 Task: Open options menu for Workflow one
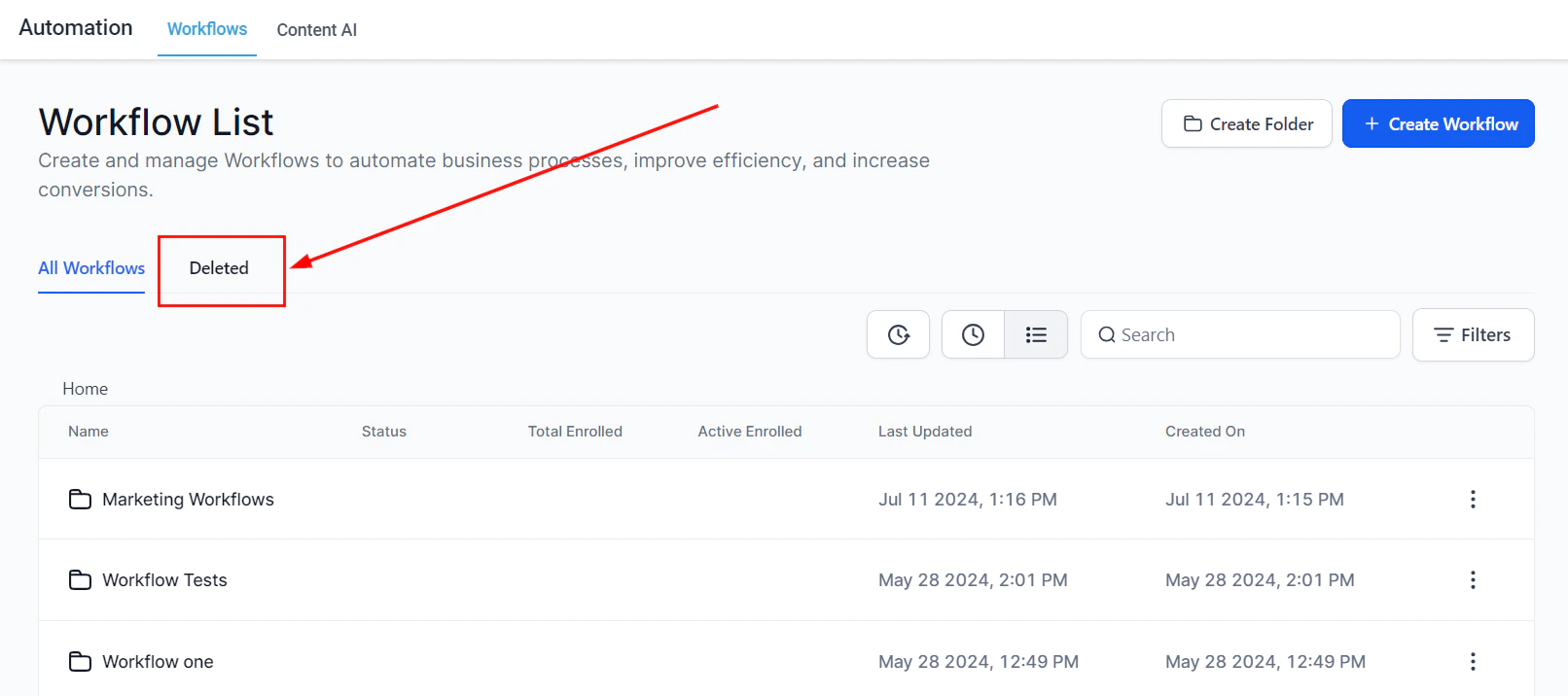click(1473, 661)
